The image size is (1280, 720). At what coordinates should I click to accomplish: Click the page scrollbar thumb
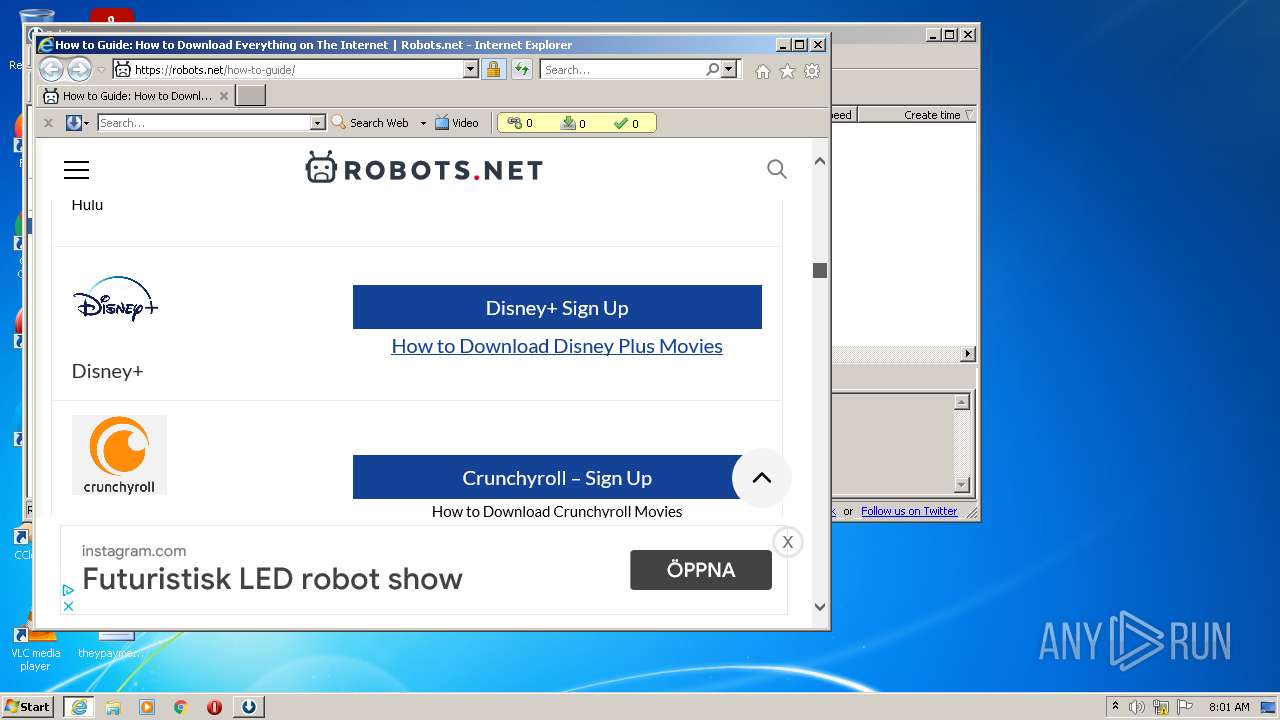[x=820, y=270]
